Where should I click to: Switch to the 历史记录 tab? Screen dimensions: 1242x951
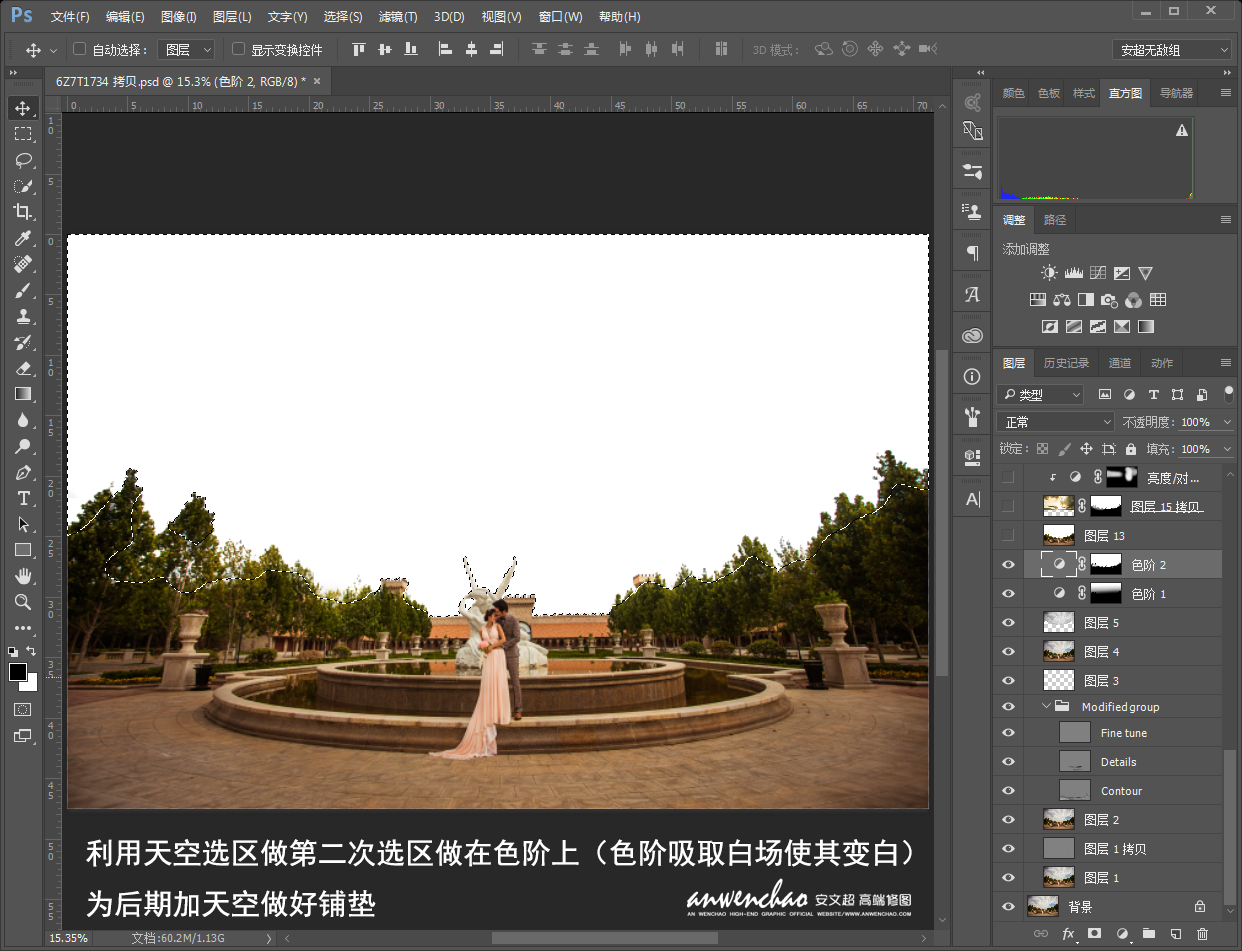click(x=1066, y=363)
